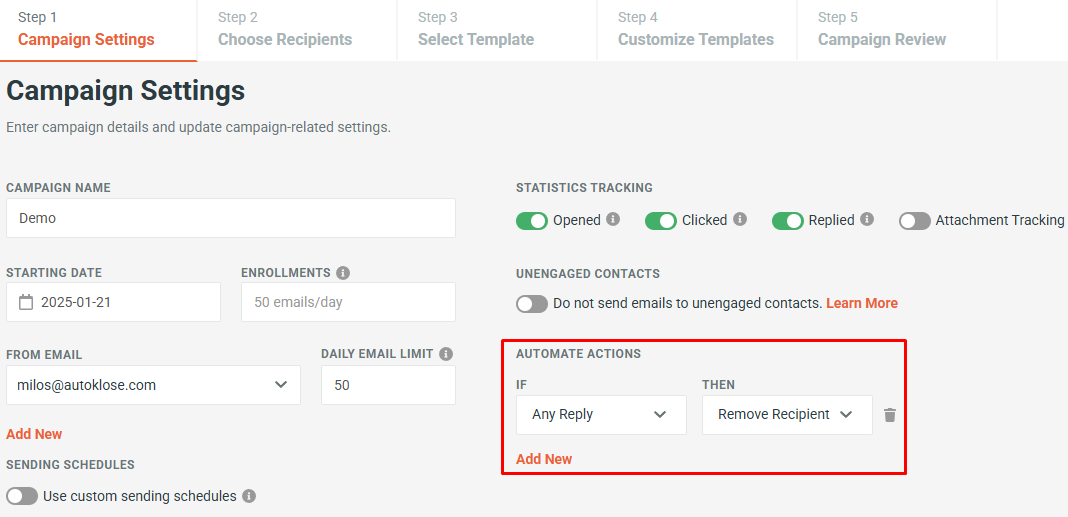Click the Campaign Settings page heading
This screenshot has height=517, width=1068.
tap(125, 91)
